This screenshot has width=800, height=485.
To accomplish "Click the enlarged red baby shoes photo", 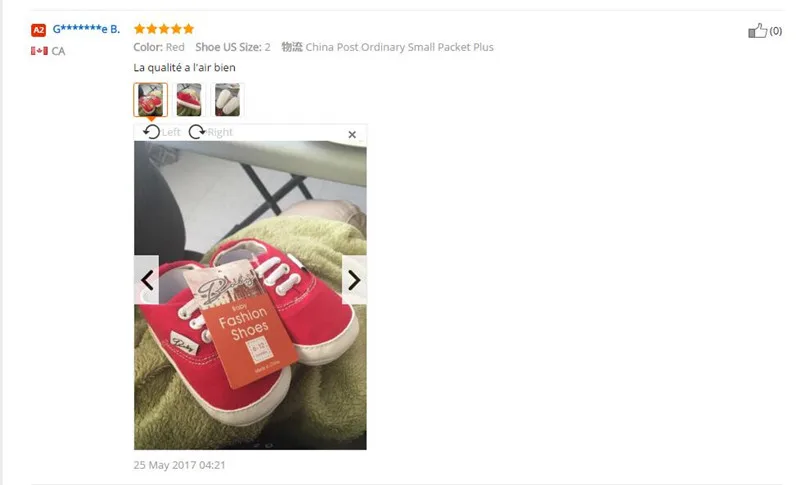I will click(x=250, y=295).
